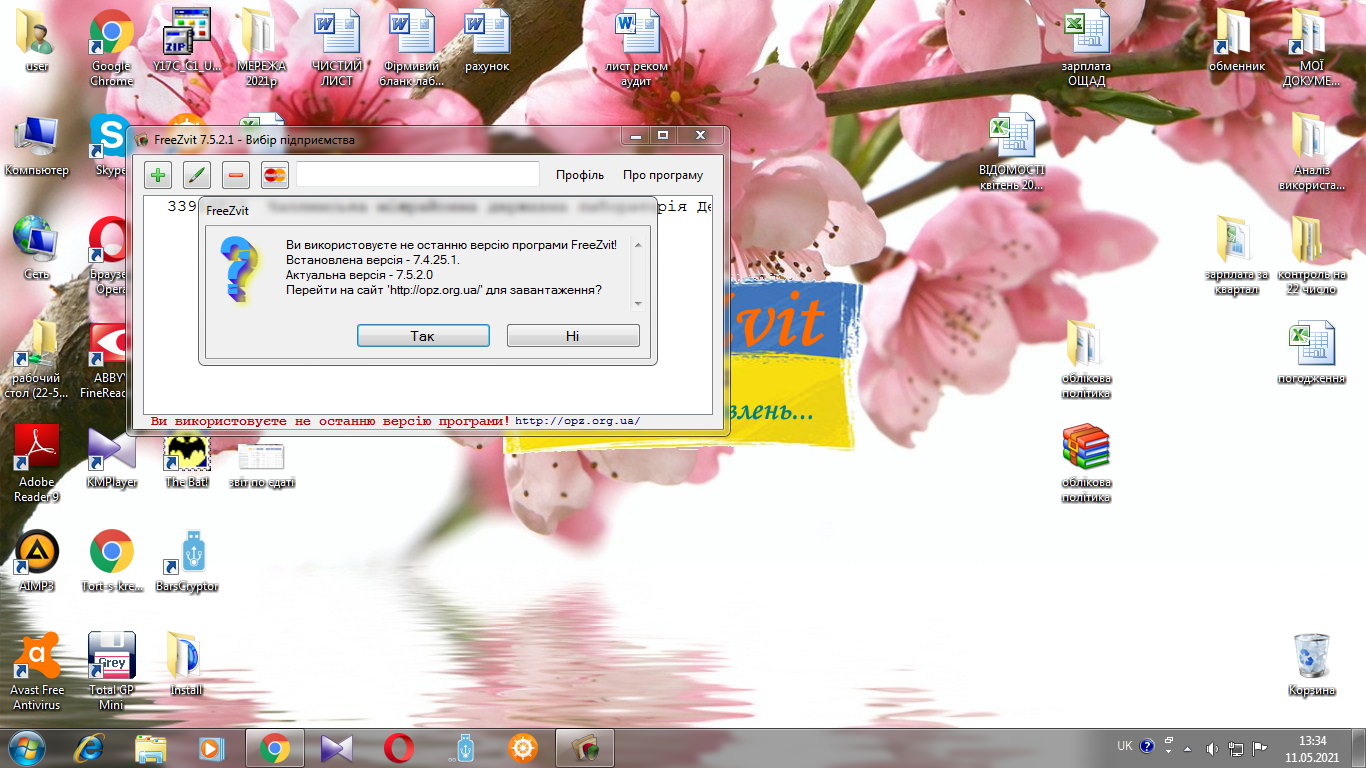The width and height of the screenshot is (1366, 768).
Task: Open Opera from the taskbar
Action: [x=399, y=748]
